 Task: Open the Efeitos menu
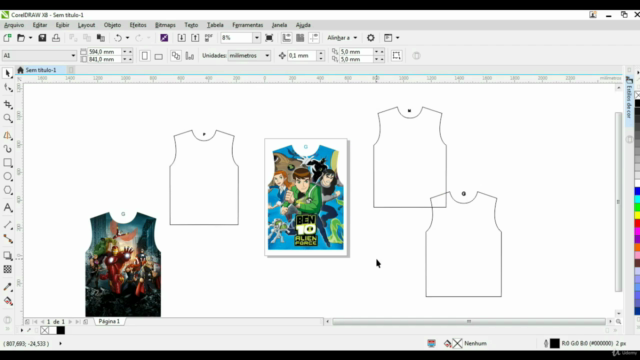[x=138, y=25]
